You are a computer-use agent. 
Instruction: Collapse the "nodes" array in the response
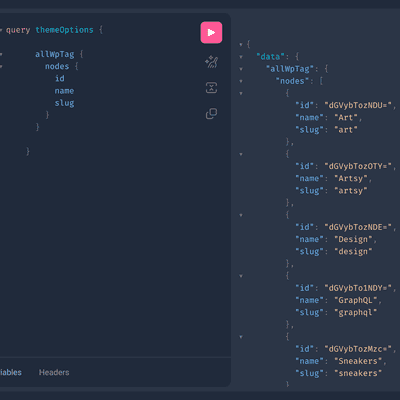(x=241, y=81)
